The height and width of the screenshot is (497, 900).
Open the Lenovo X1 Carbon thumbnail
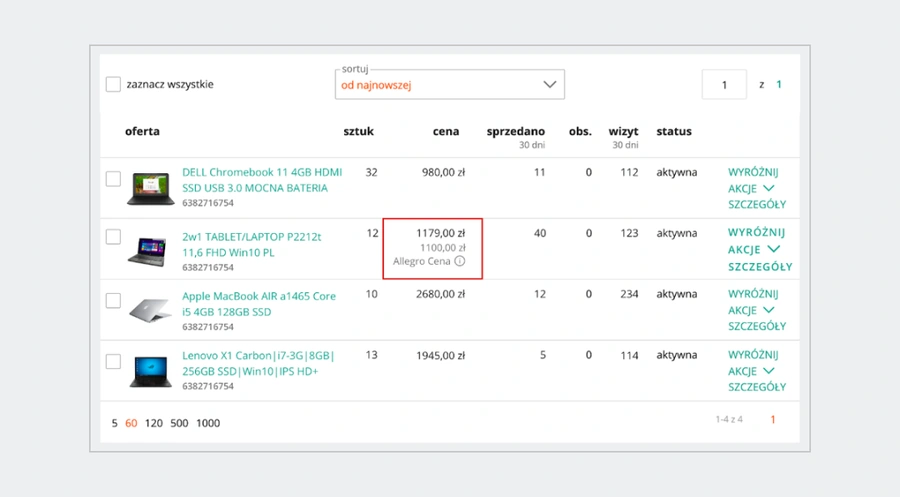[150, 371]
